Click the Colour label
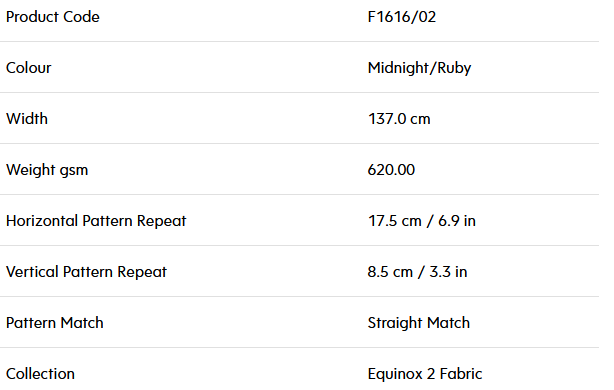614x390 pixels. point(29,68)
